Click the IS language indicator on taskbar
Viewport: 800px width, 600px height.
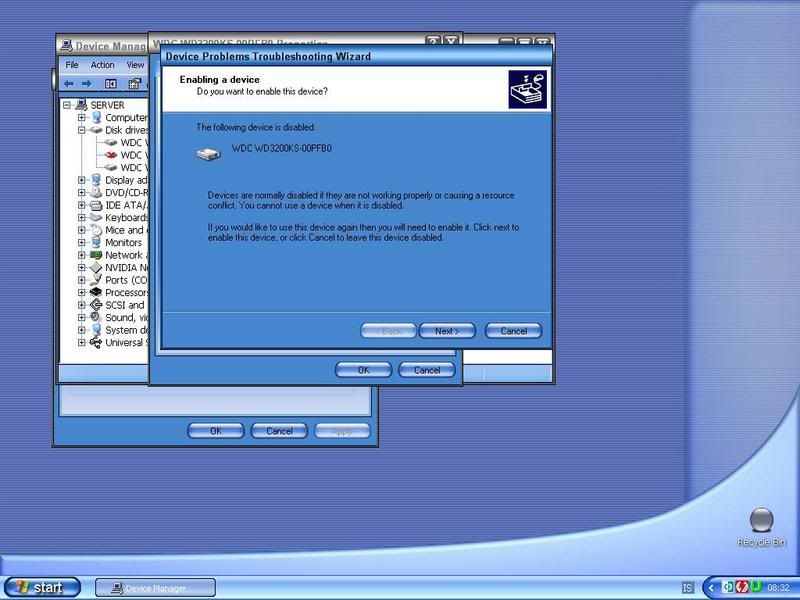pyautogui.click(x=688, y=587)
